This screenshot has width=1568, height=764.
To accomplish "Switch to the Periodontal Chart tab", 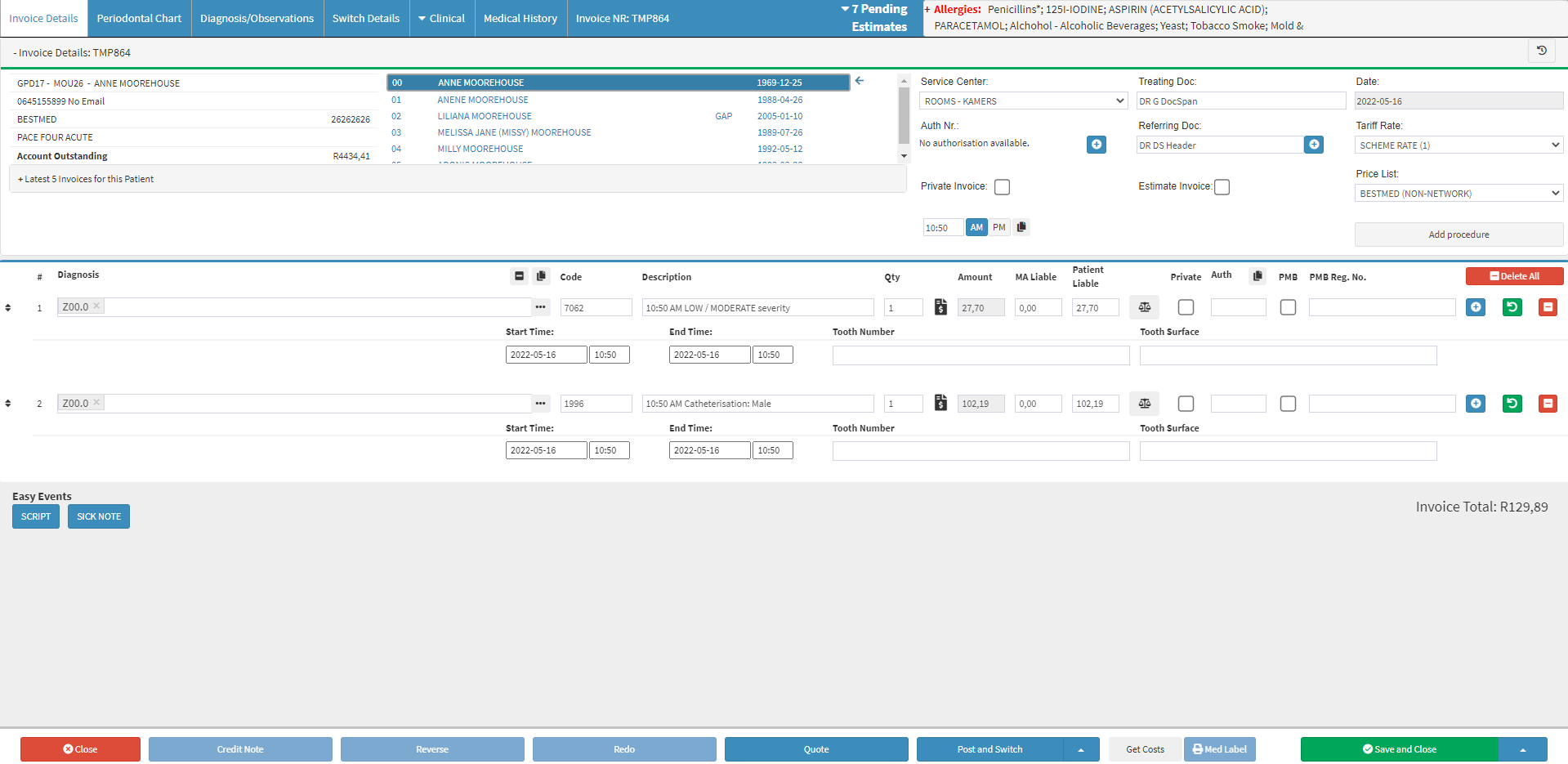I will point(139,18).
